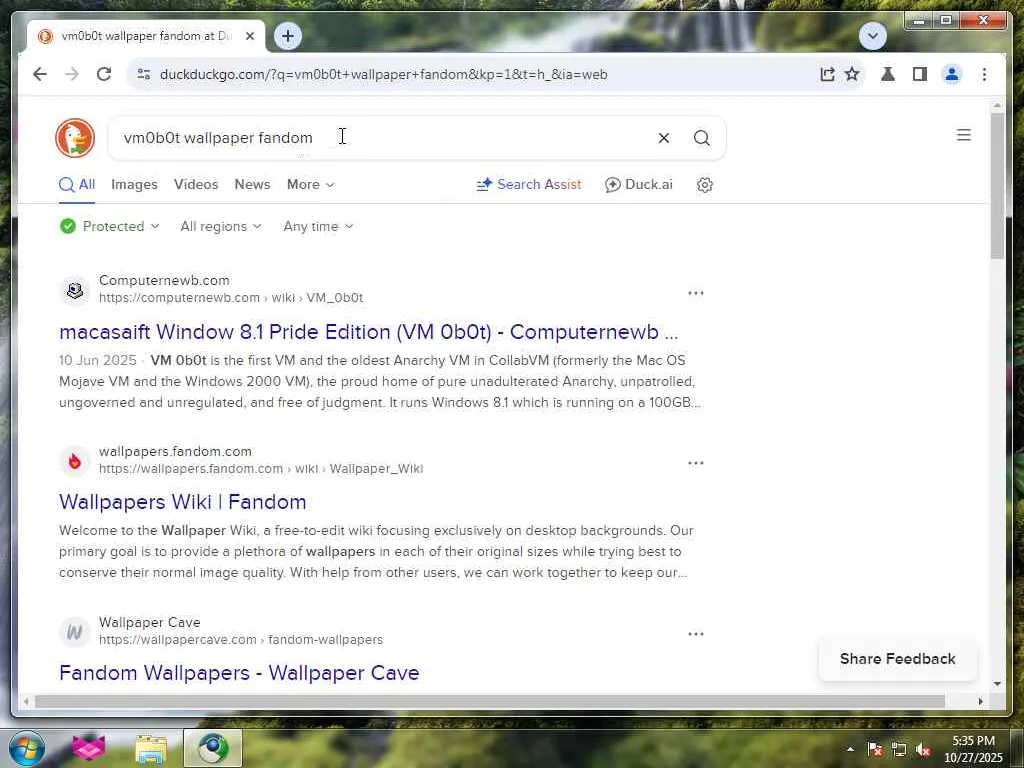The height and width of the screenshot is (768, 1024).
Task: Open the browser three-dot menu
Action: pyautogui.click(x=984, y=74)
